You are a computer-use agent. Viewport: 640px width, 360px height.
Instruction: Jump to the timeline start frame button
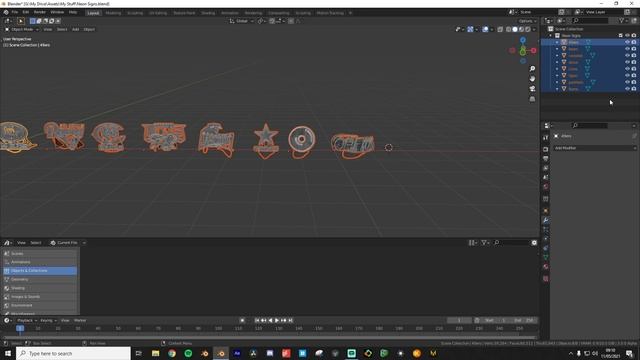click(257, 320)
